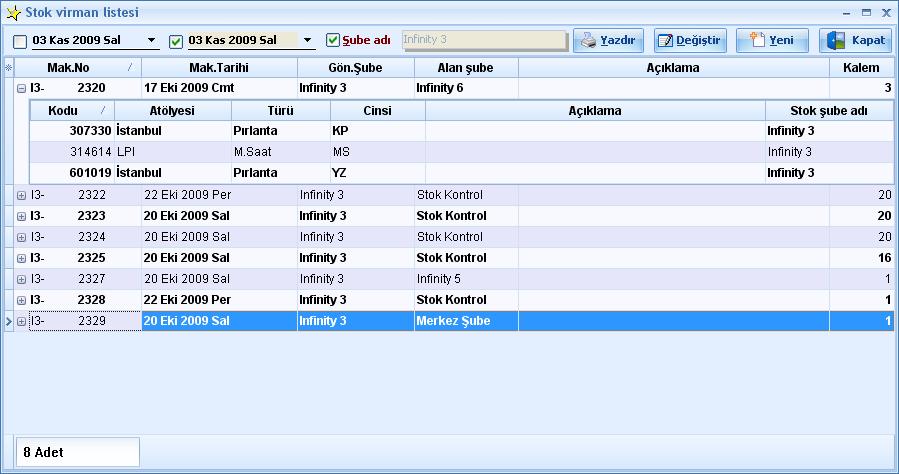Click the Yeni new record button
This screenshot has width=899, height=474.
[x=772, y=41]
